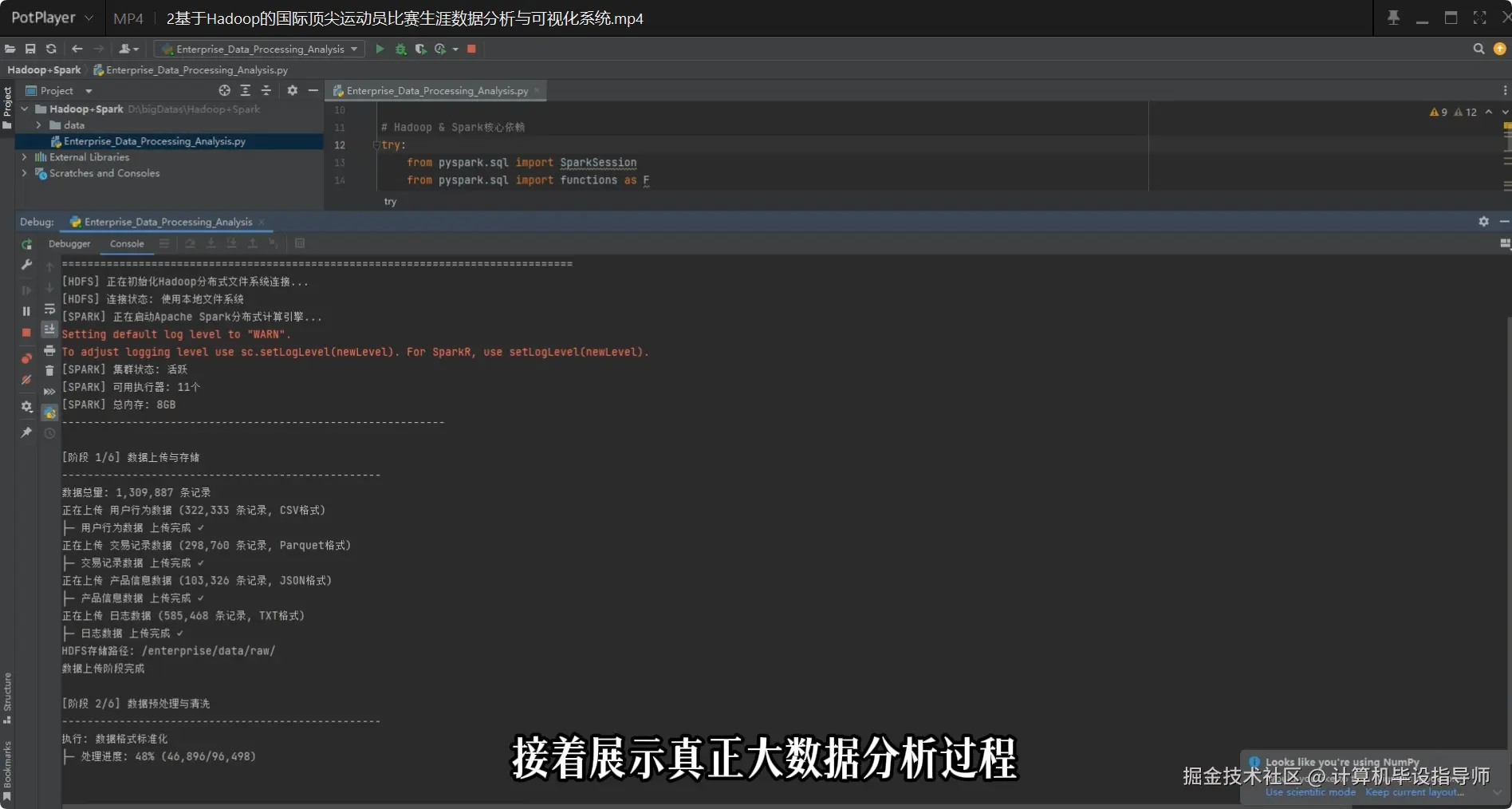Navigate forward with right arrow

pos(98,49)
